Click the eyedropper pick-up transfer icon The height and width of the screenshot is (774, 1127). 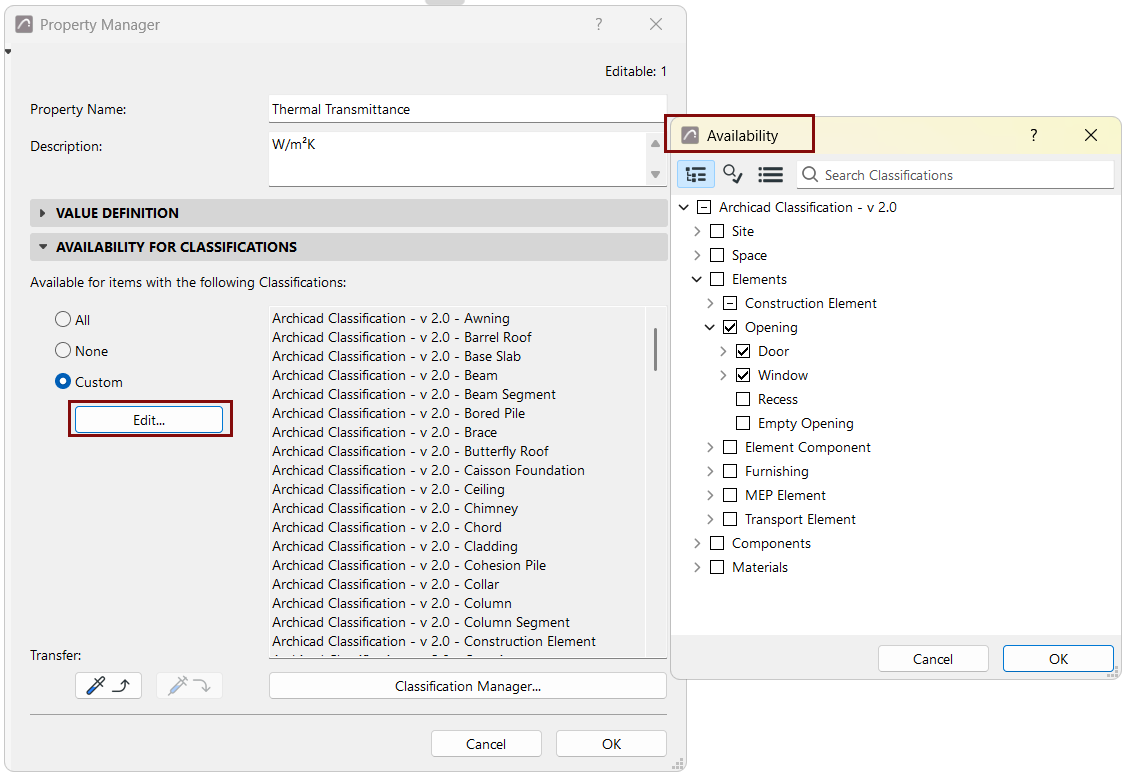point(109,686)
